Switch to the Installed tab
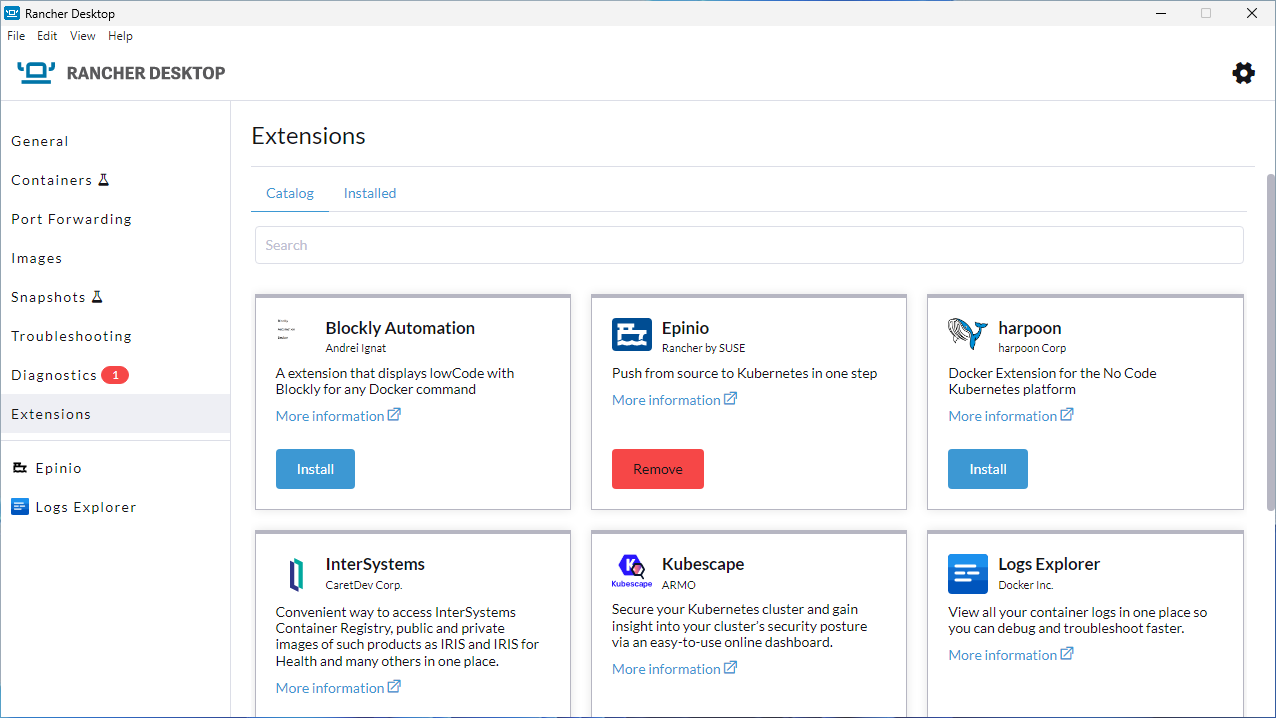1276x718 pixels. point(370,193)
